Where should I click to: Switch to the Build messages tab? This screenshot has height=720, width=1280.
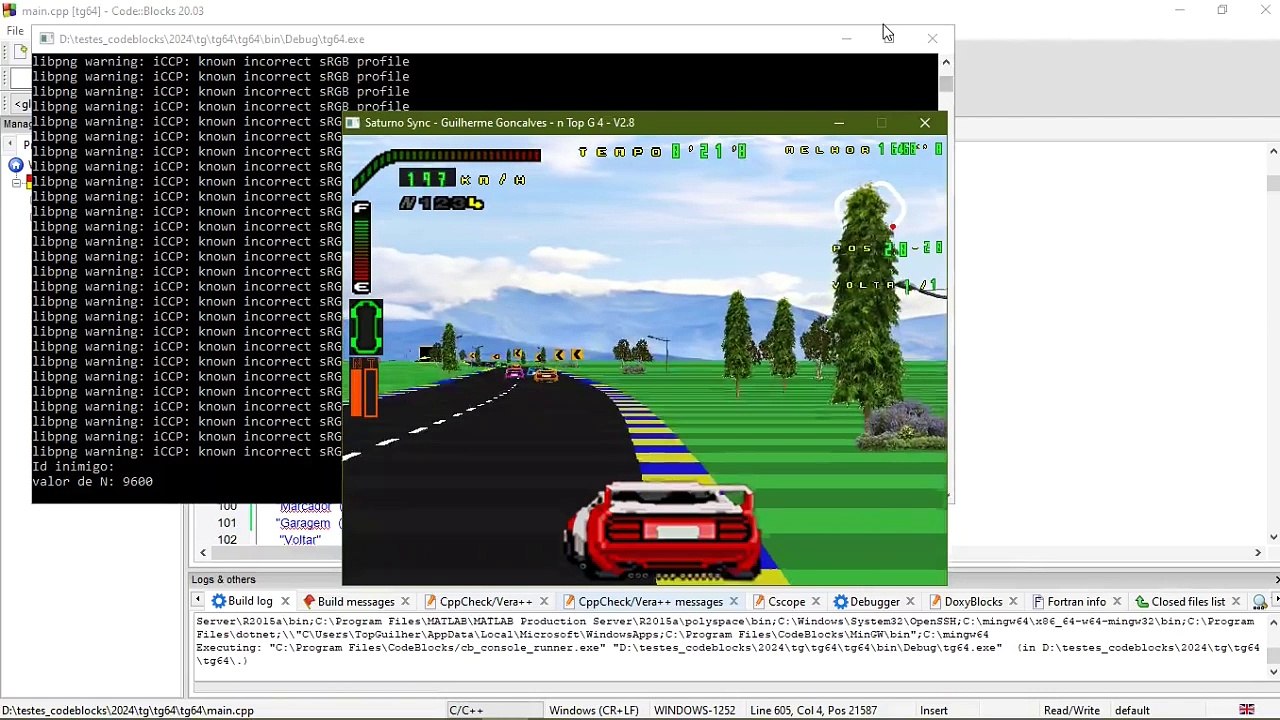click(x=356, y=601)
